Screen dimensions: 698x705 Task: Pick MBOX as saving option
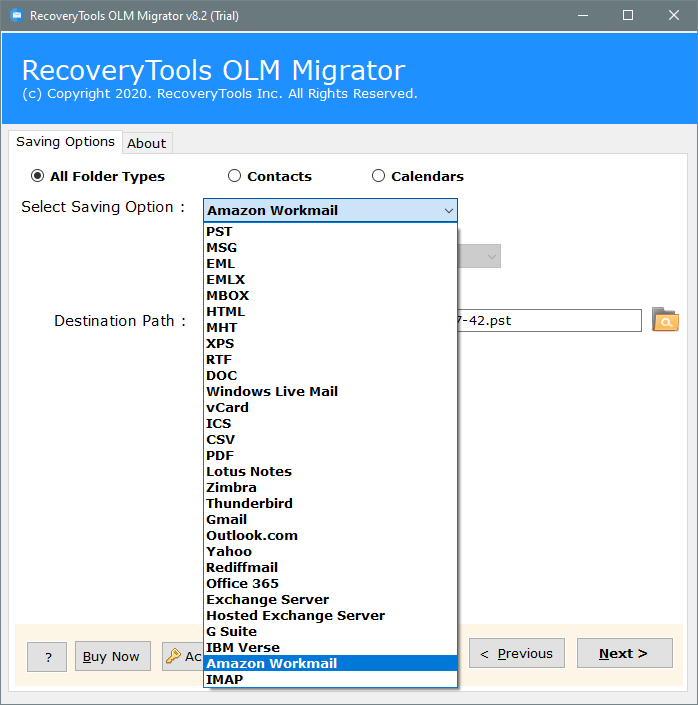pos(331,295)
